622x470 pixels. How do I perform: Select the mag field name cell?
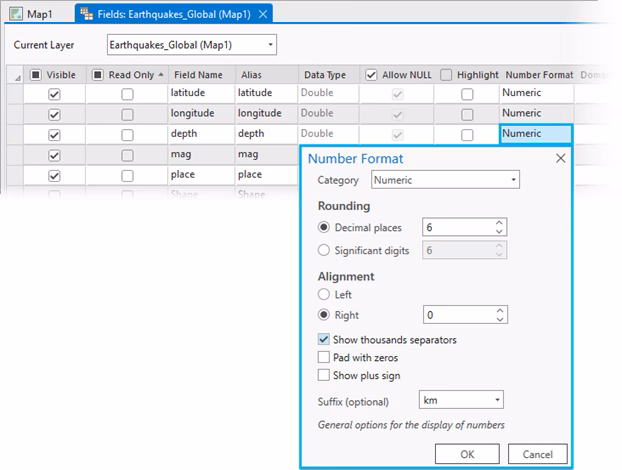click(x=201, y=155)
